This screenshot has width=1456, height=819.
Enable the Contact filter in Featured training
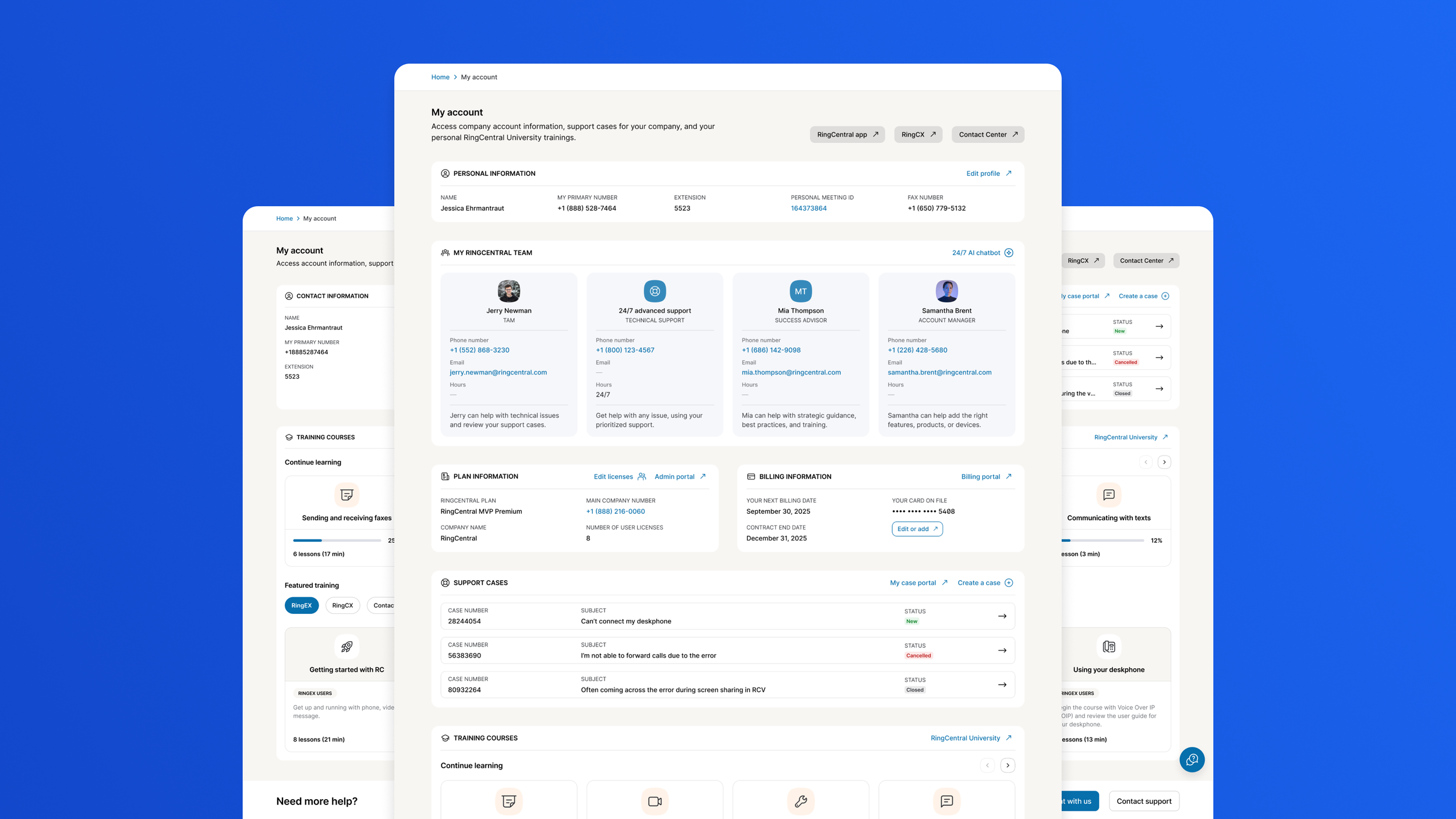click(384, 605)
